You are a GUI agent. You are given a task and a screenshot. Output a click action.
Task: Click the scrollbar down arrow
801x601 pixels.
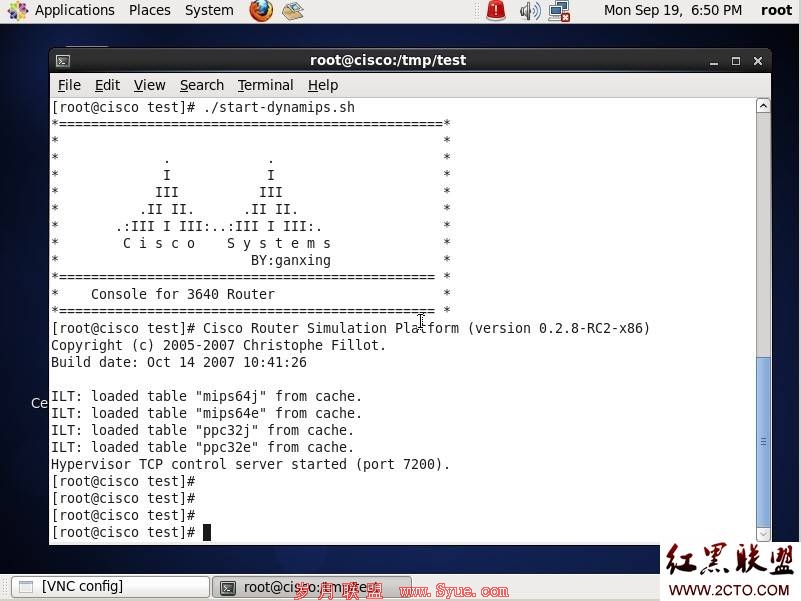pyautogui.click(x=763, y=534)
